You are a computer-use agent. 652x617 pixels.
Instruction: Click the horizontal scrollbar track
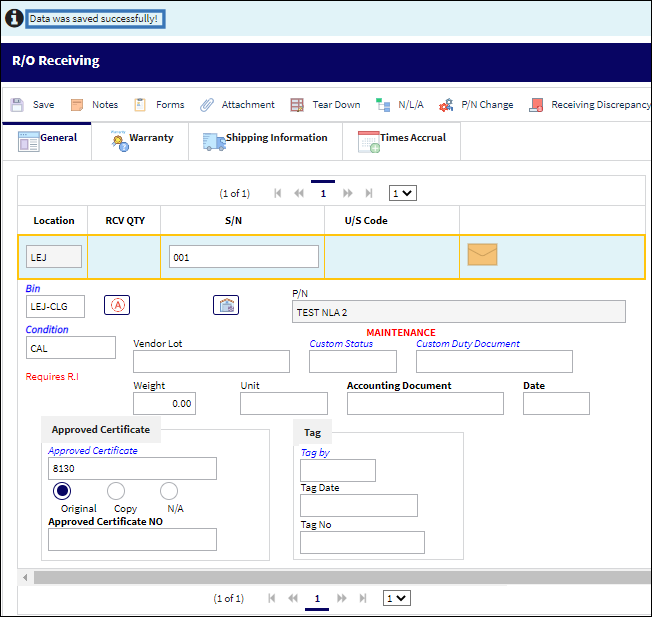coord(342,578)
